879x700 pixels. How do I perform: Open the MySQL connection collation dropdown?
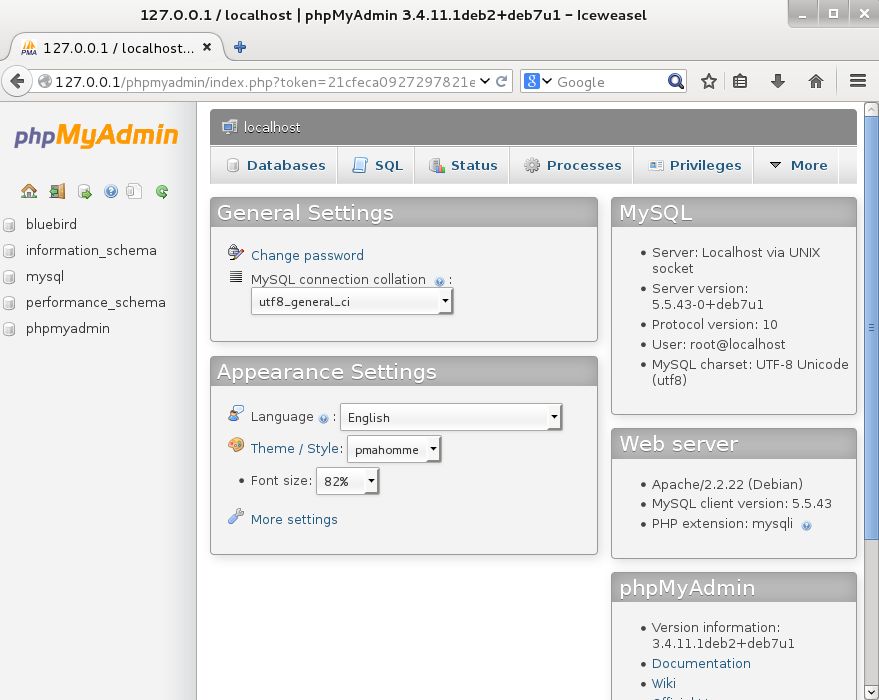pyautogui.click(x=351, y=301)
